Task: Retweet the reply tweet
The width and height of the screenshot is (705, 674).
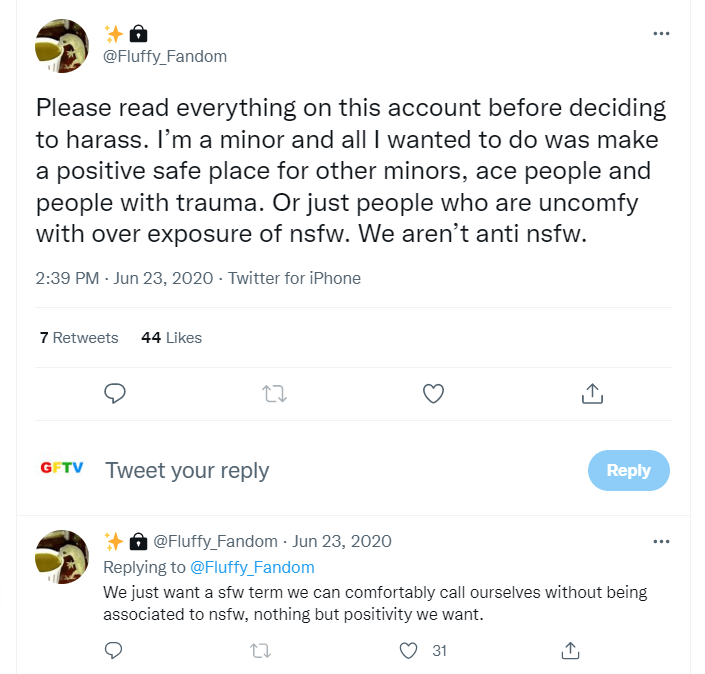Action: tap(260, 651)
